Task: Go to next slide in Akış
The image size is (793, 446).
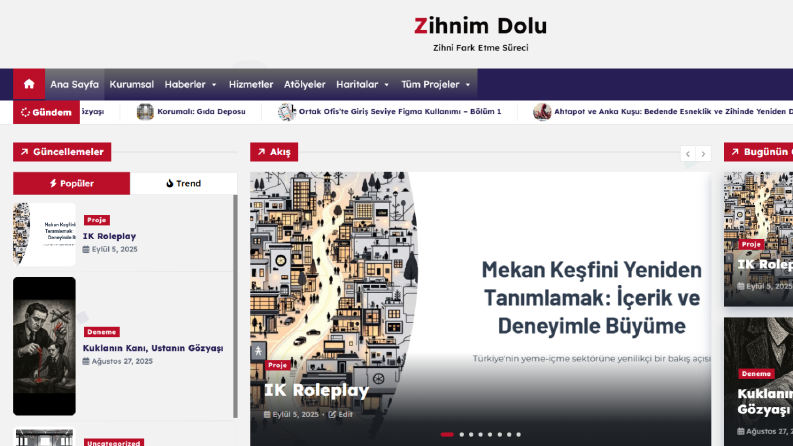Action: 703,154
